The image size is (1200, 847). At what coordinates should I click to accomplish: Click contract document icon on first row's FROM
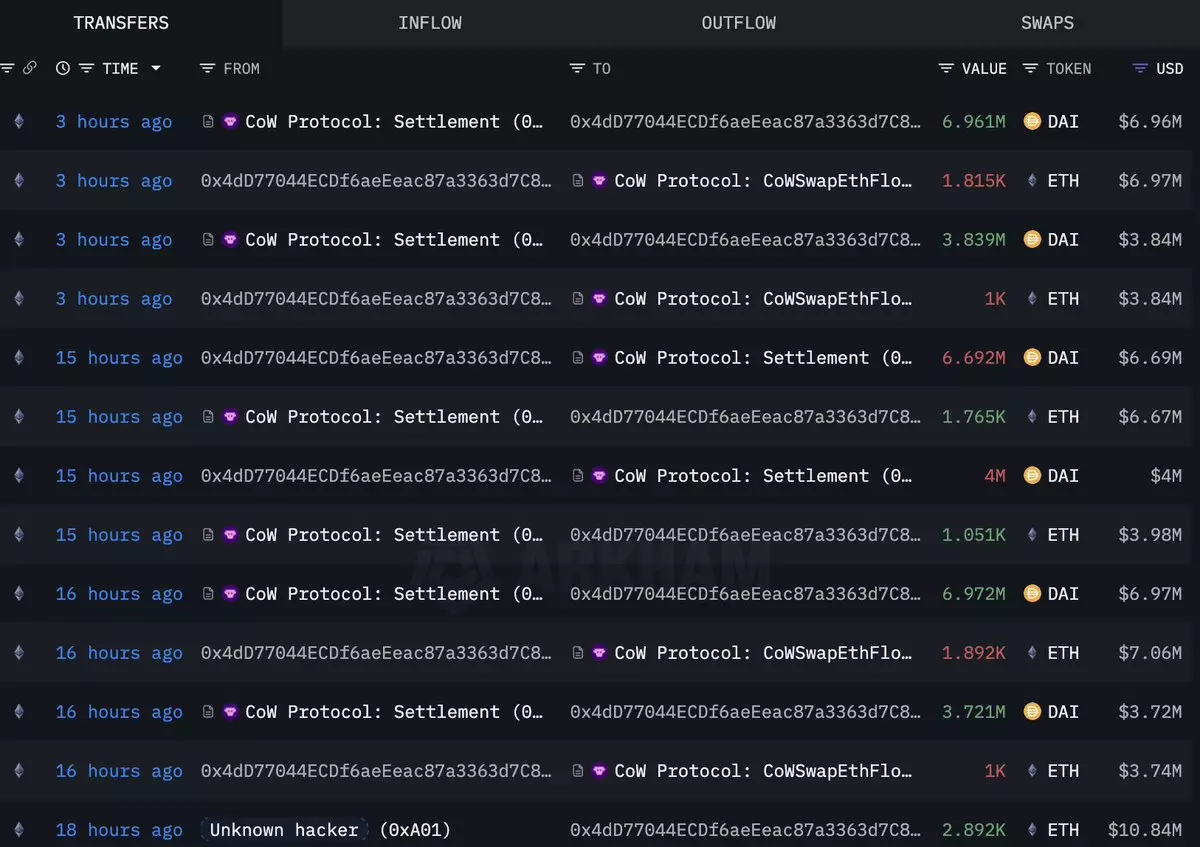click(x=208, y=121)
